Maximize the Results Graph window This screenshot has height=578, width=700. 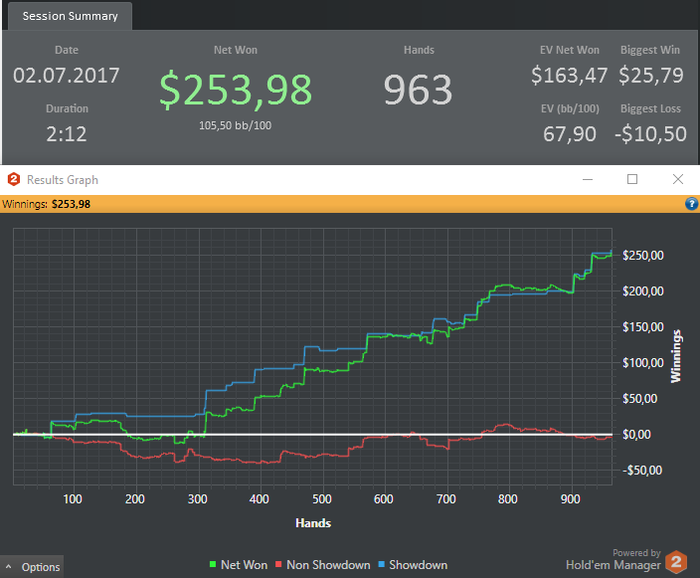(x=632, y=179)
